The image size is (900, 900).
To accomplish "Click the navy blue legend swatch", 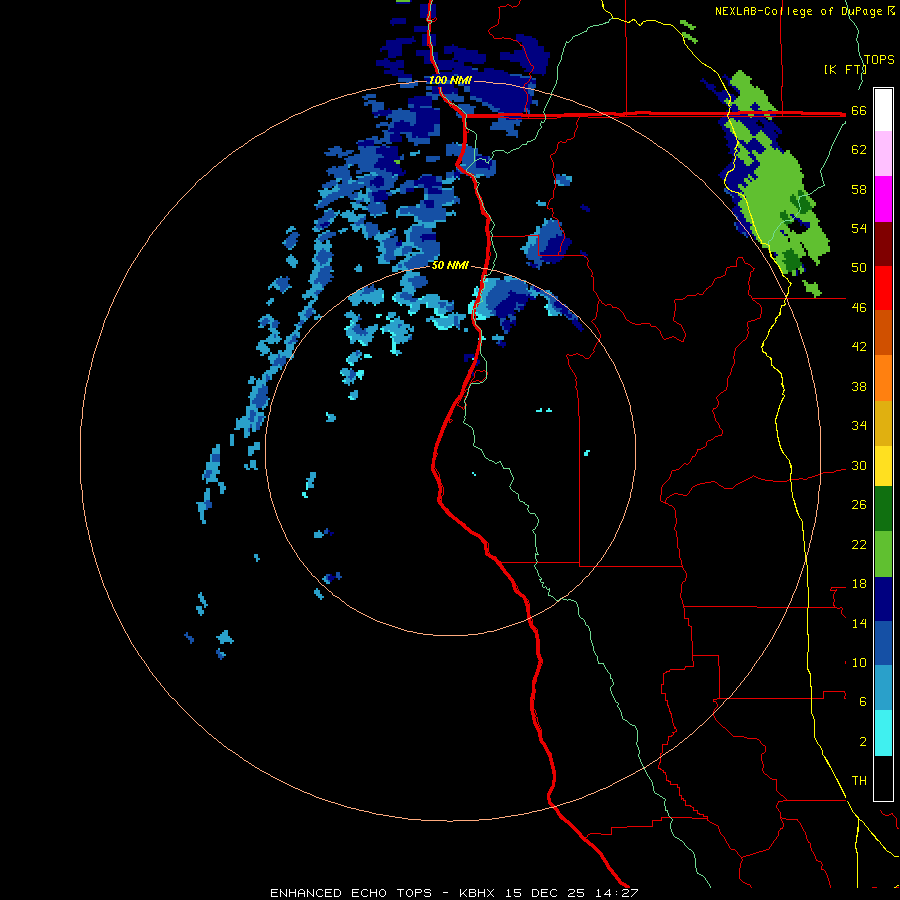I will 883,599.
